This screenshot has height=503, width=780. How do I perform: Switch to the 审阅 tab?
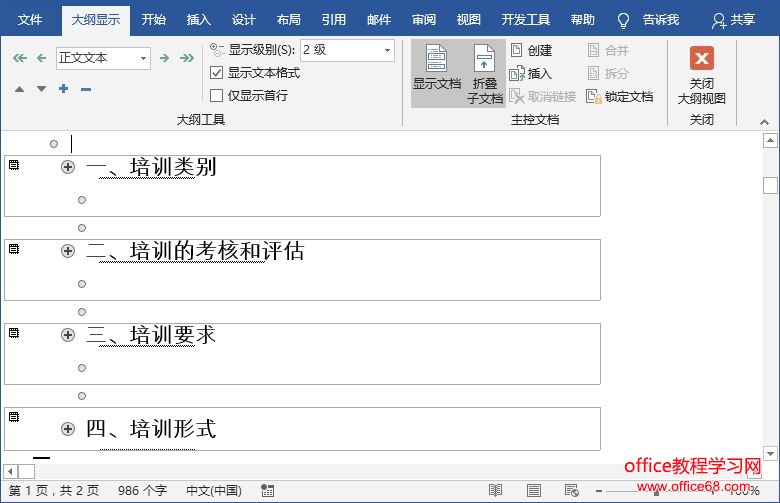pyautogui.click(x=424, y=20)
